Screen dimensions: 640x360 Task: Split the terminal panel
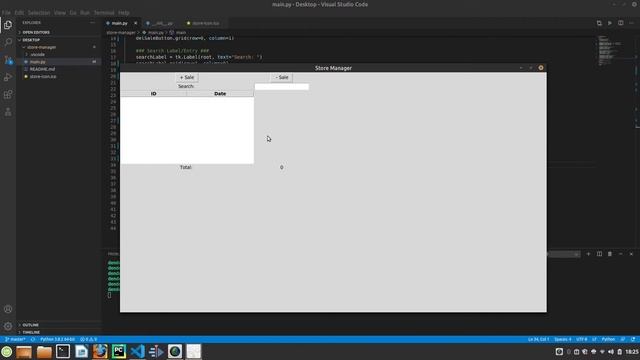pos(599,254)
